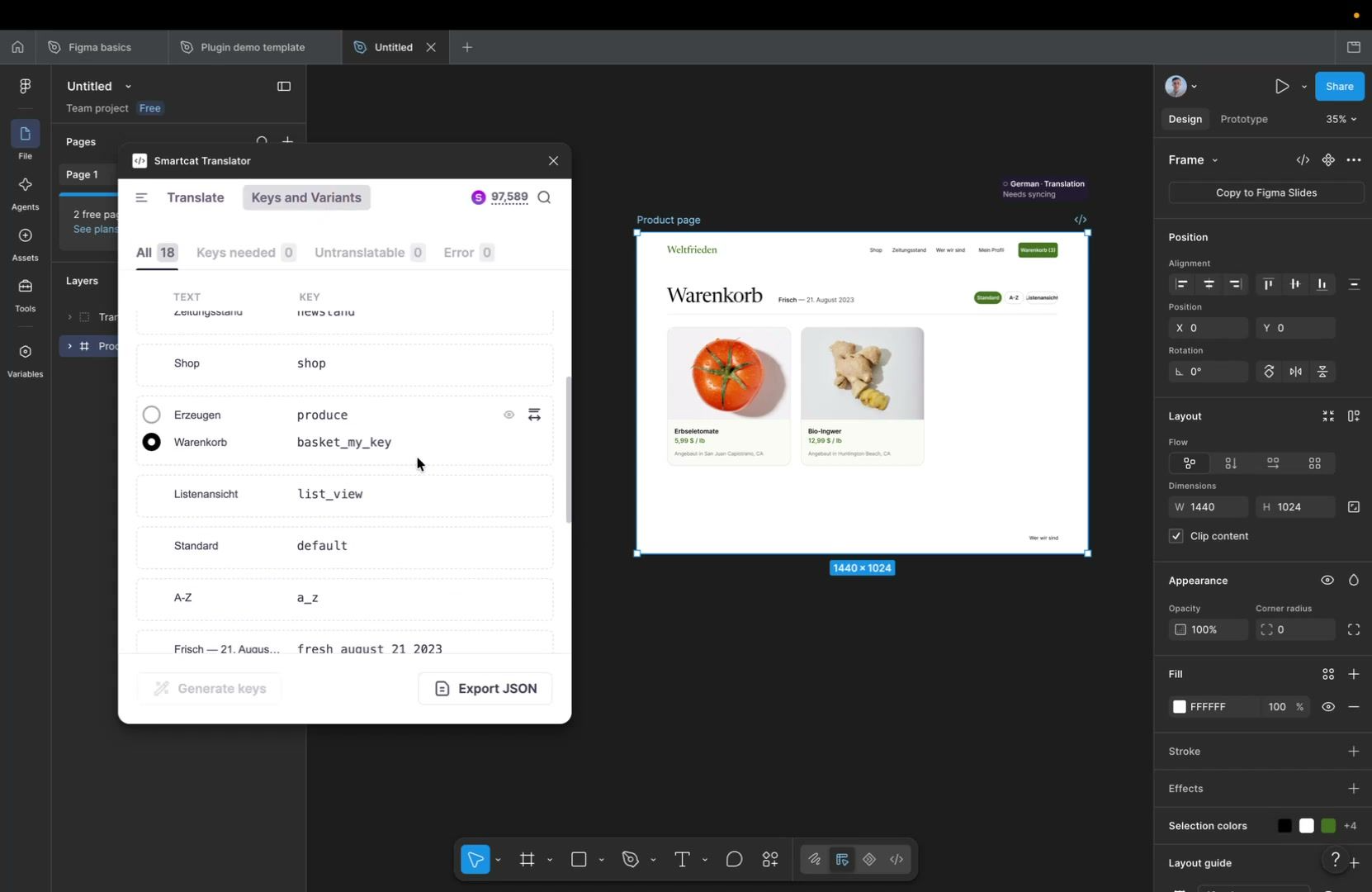This screenshot has height=892, width=1372.
Task: Open Smartcat Translator hamburger menu
Action: click(x=141, y=197)
